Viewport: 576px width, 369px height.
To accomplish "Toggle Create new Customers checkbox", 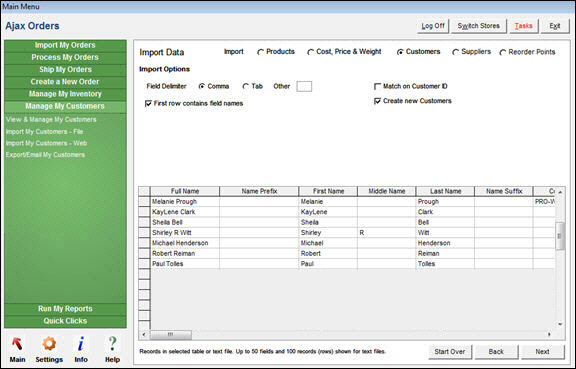I will point(377,101).
